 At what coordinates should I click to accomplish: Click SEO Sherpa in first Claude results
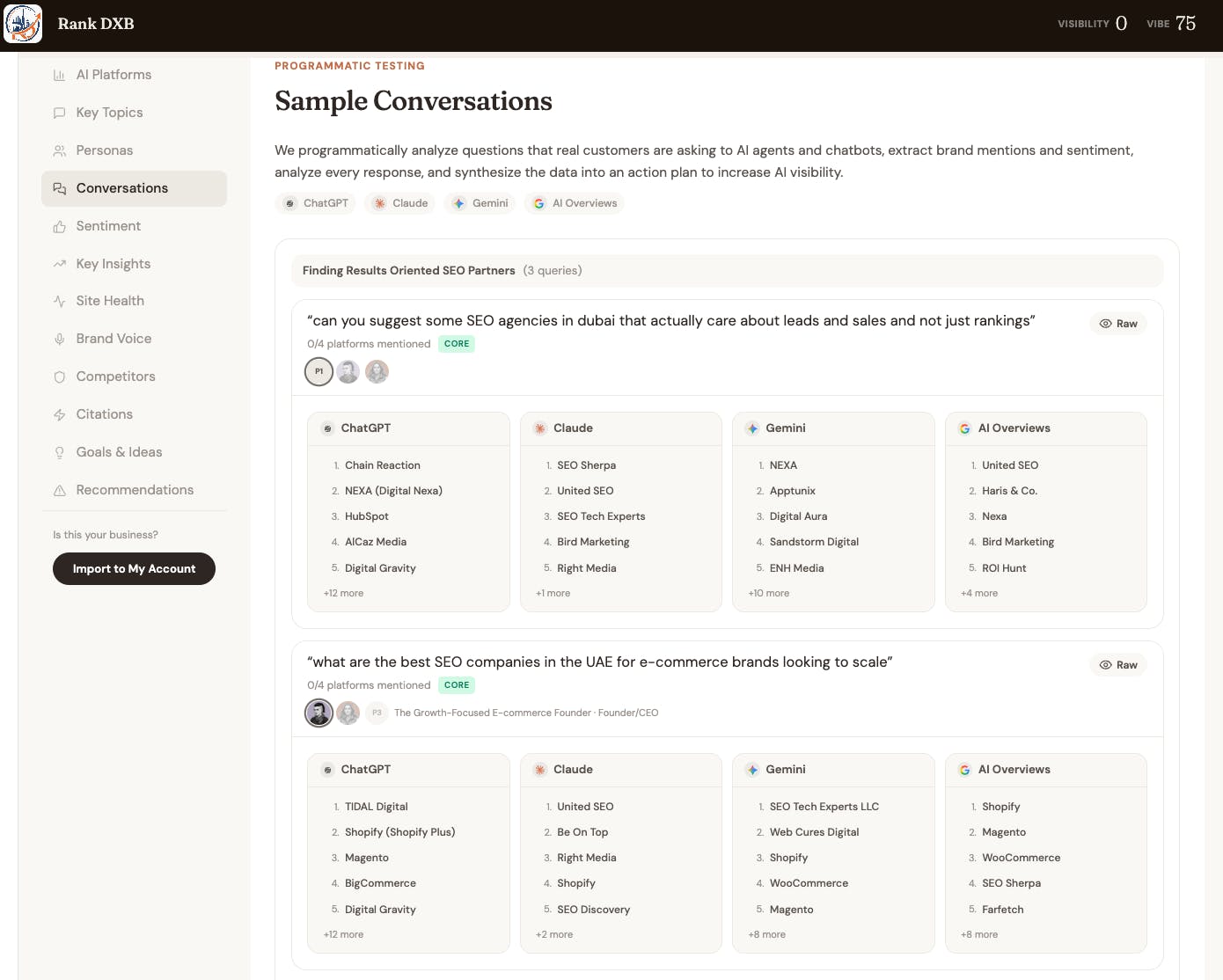pos(586,465)
